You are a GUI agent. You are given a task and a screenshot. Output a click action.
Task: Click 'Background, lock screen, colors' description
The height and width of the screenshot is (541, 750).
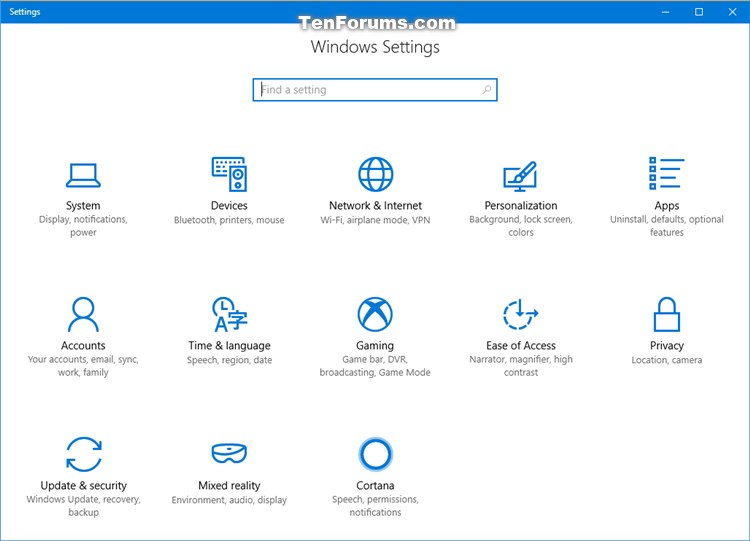coord(521,226)
